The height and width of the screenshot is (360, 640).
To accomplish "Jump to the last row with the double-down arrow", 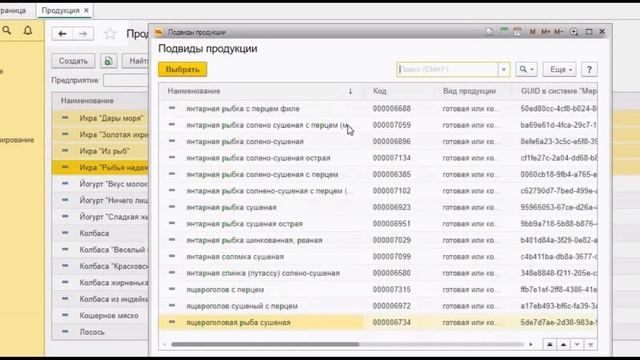I will 590,345.
